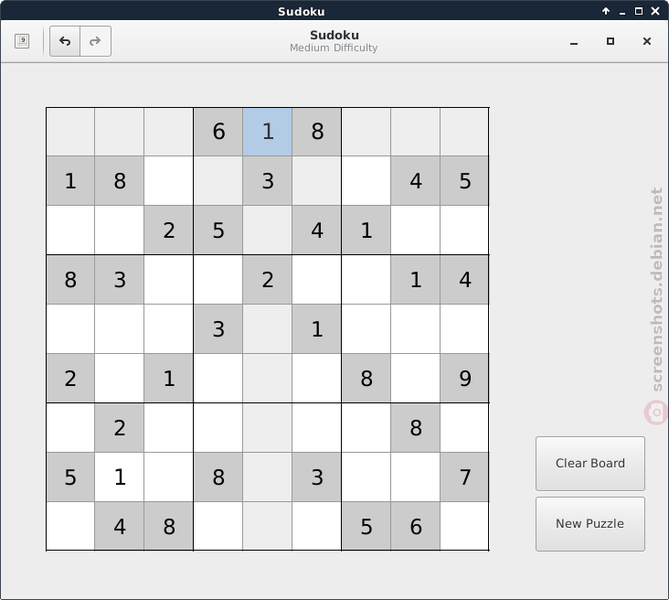Select the white user-entered 1 cell next to 5

(119, 477)
